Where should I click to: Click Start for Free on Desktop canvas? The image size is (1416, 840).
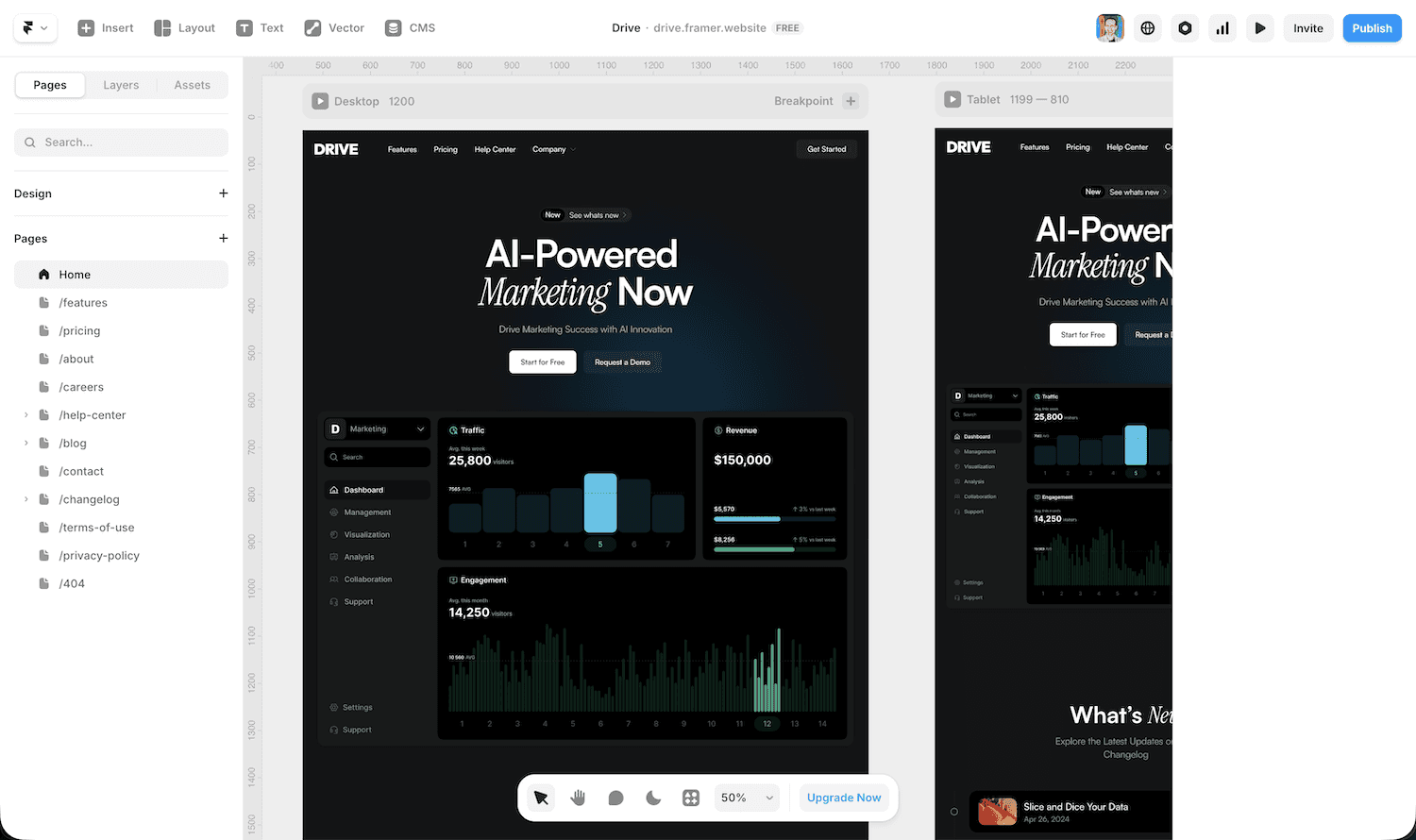click(x=543, y=362)
